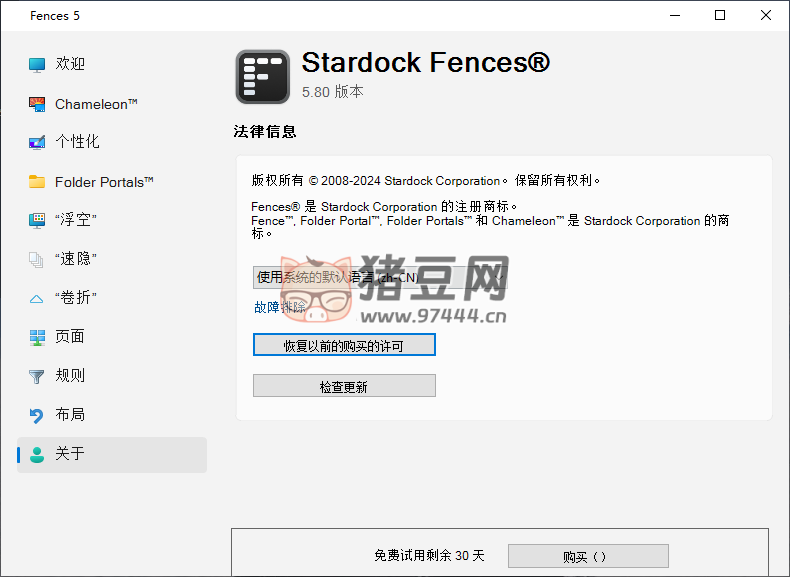Click the 欢迎 monitor icon in sidebar
The height and width of the screenshot is (577, 790).
pyautogui.click(x=37, y=64)
